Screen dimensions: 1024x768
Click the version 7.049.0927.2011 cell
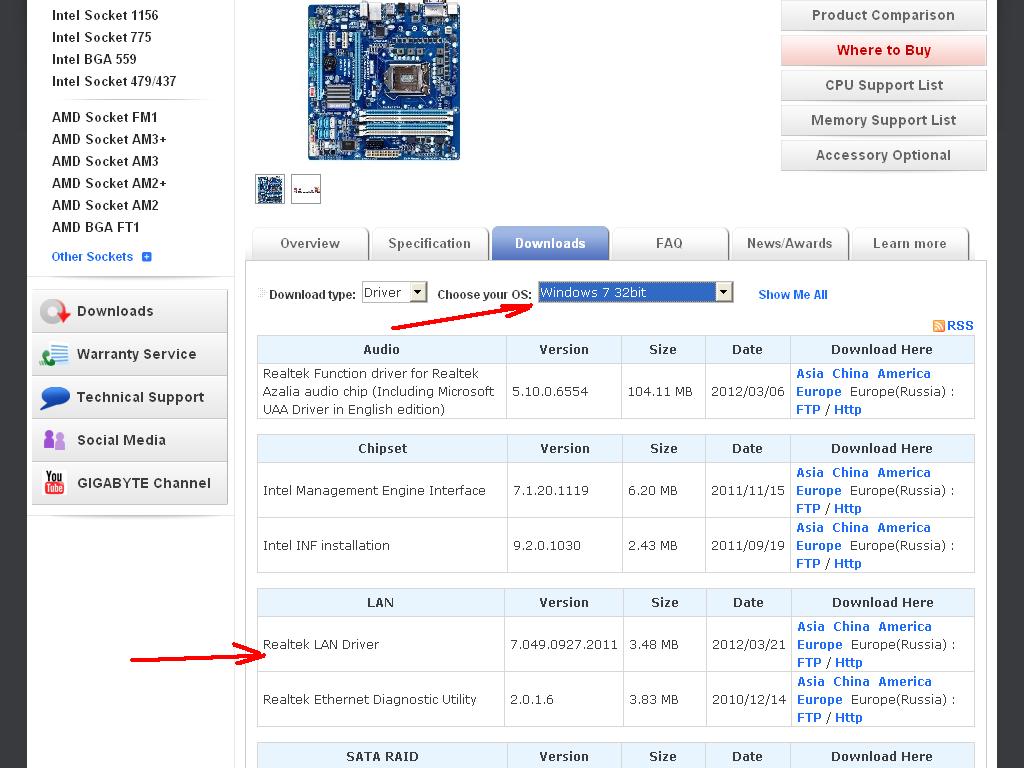pyautogui.click(x=564, y=645)
